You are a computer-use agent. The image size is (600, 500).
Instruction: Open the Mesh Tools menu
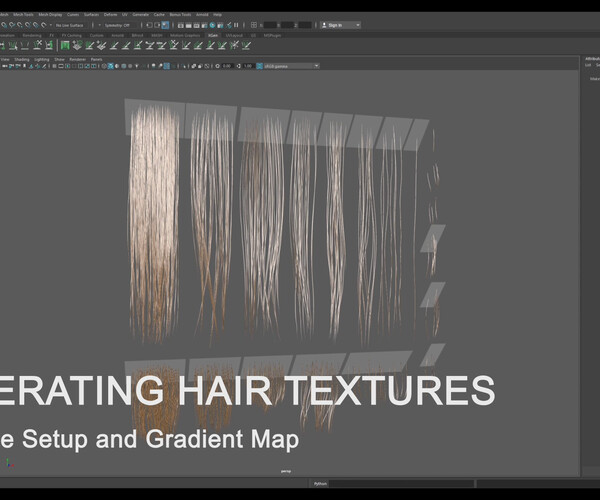23,15
